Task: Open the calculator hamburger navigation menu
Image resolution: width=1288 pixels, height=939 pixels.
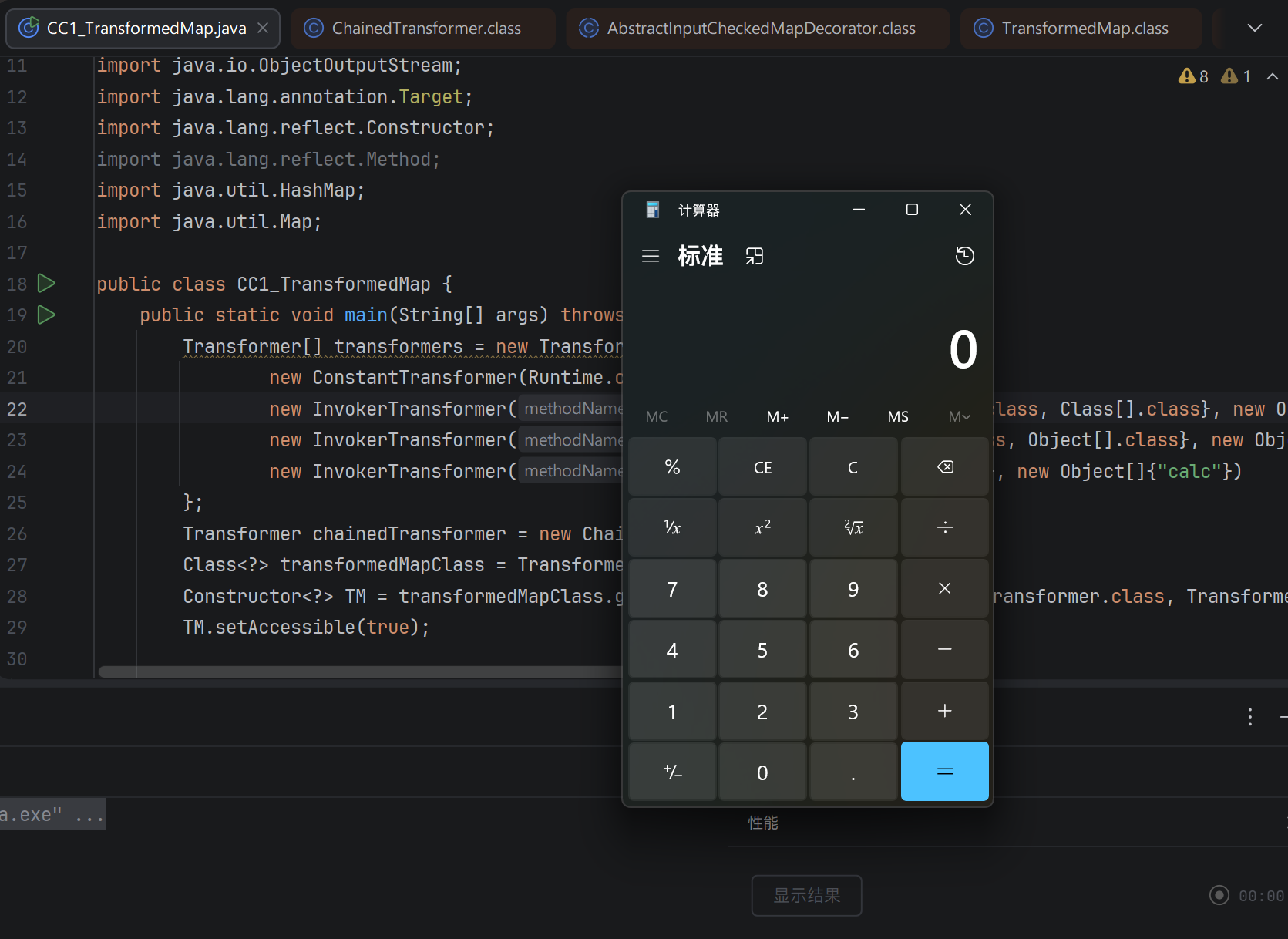Action: (651, 256)
